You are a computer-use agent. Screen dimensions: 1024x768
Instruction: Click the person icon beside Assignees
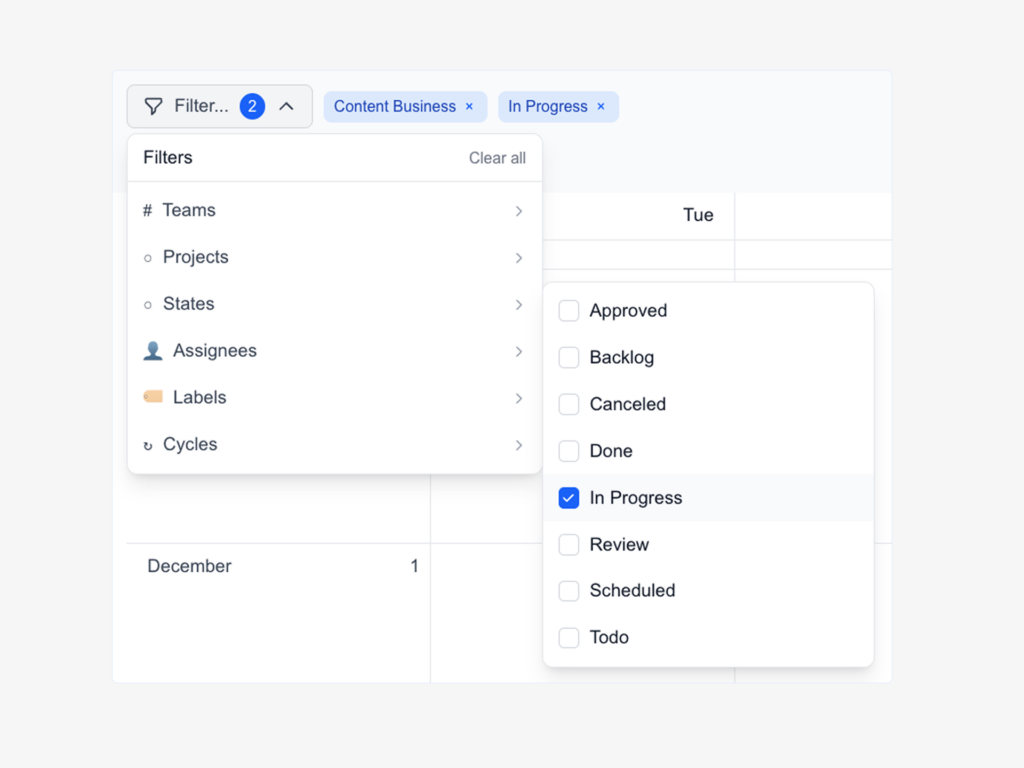pos(153,351)
